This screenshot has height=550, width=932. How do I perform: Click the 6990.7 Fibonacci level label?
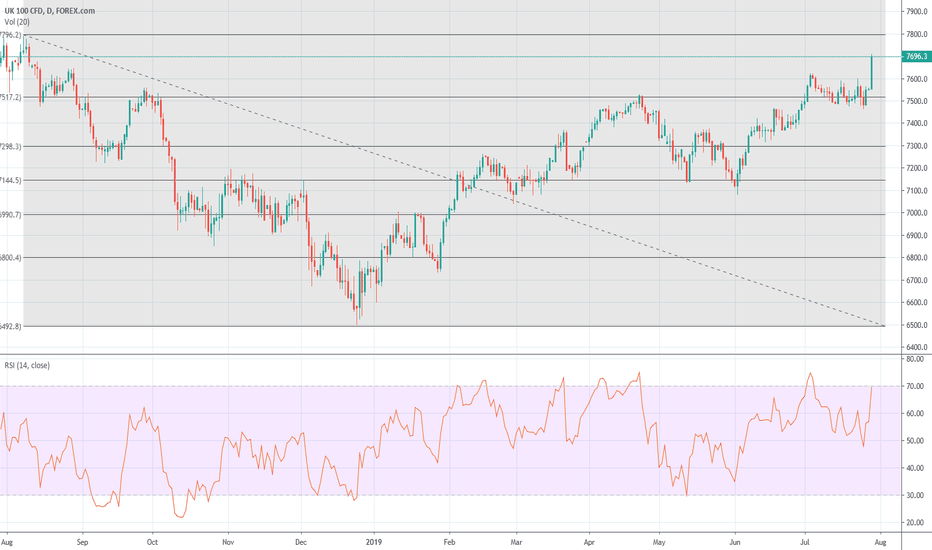[x=10, y=215]
